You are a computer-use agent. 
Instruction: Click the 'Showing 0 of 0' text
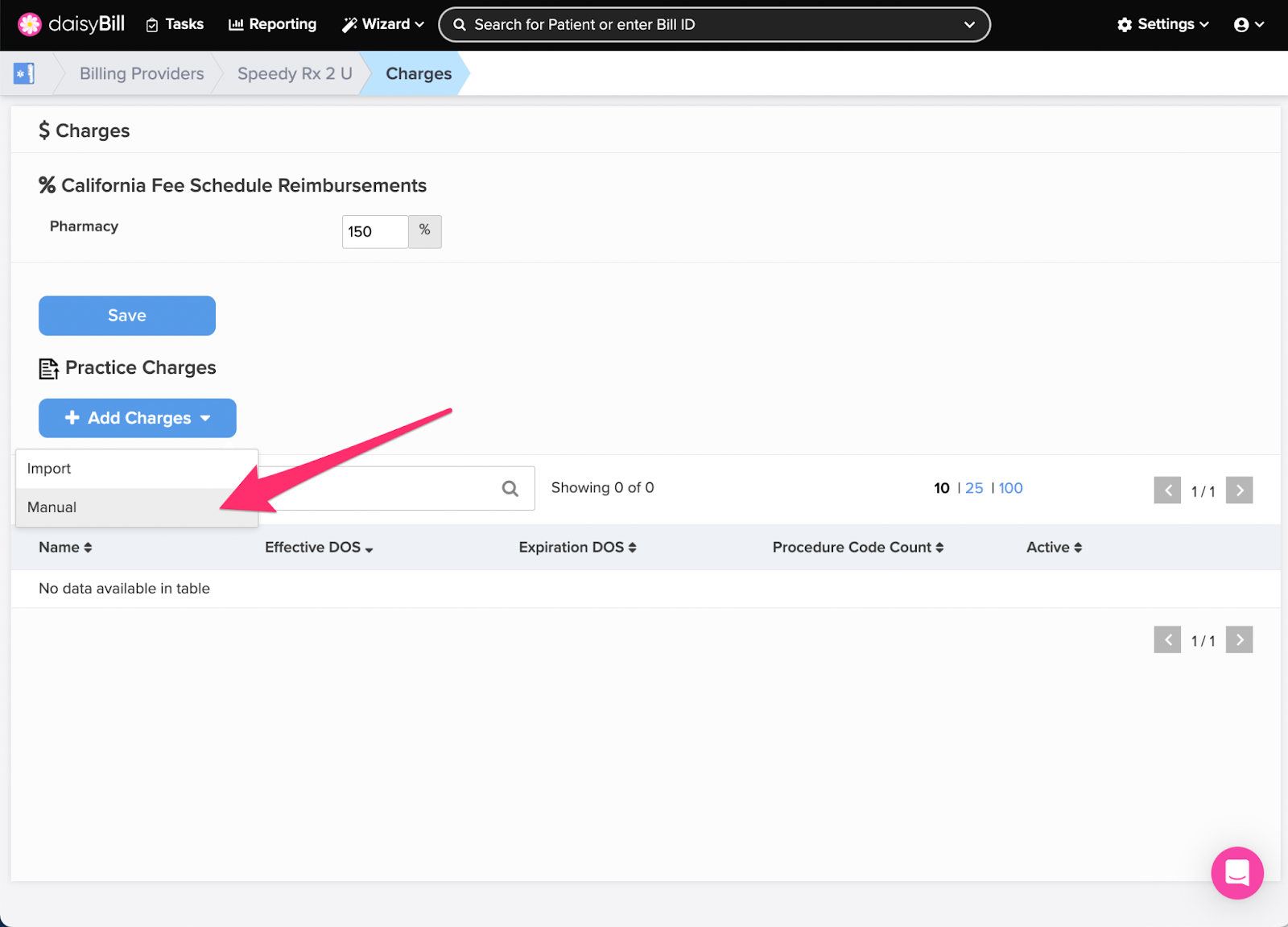602,487
